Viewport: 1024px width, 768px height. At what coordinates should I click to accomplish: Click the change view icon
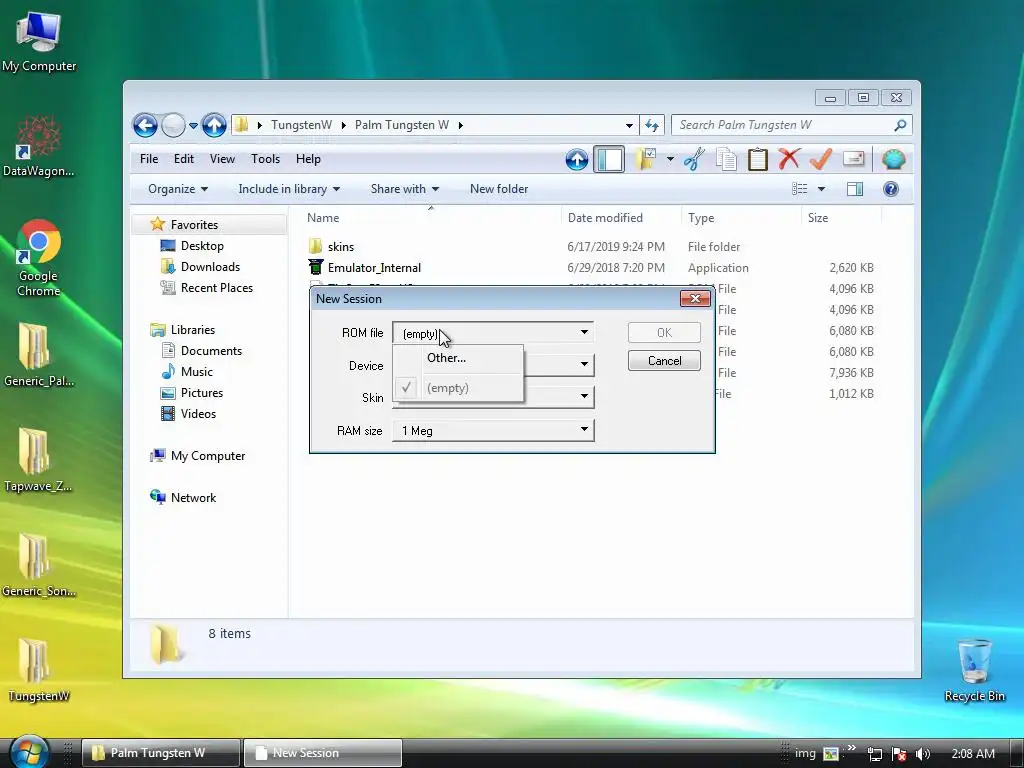coord(799,189)
